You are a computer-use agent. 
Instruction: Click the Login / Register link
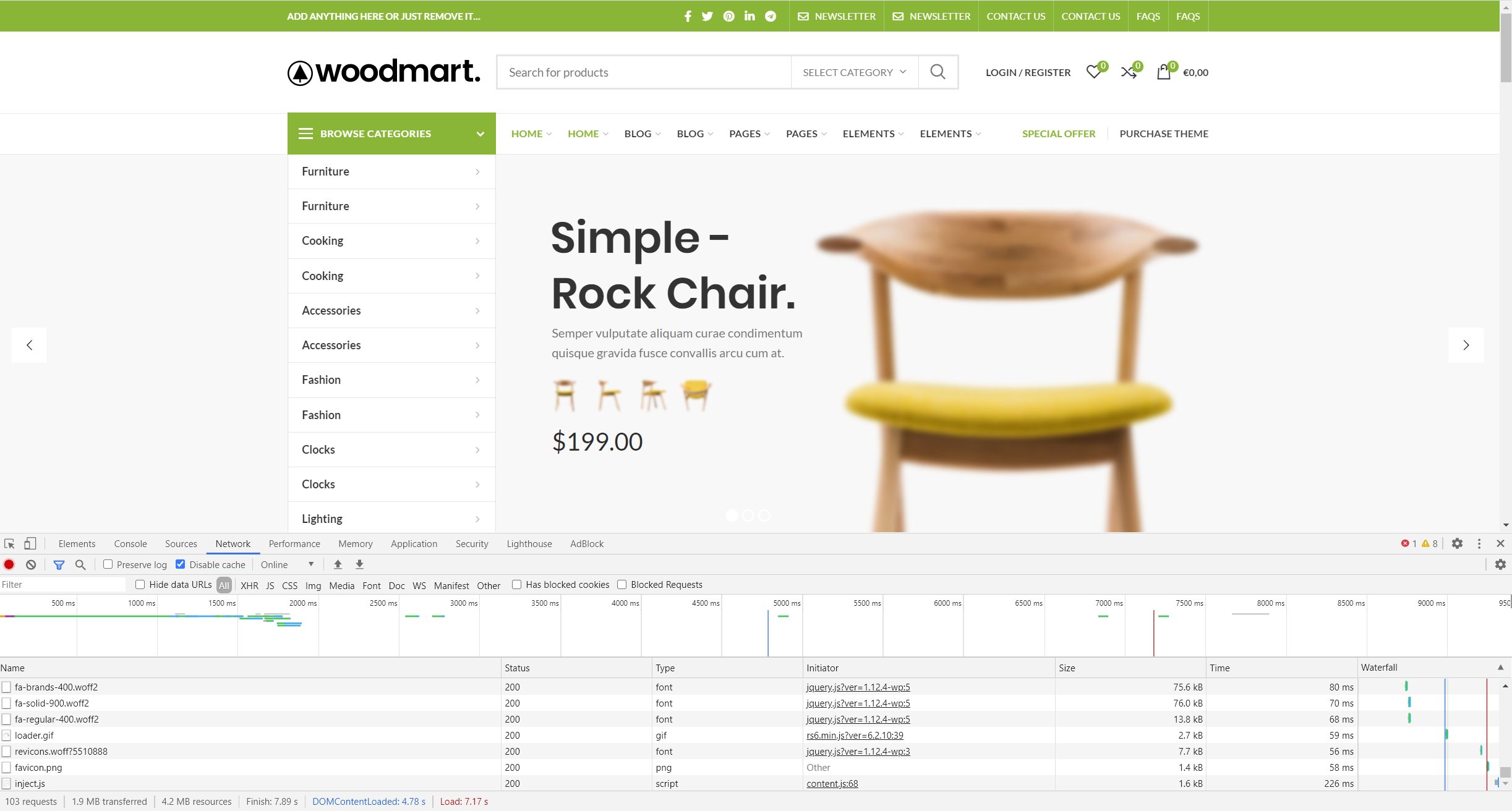coord(1028,72)
